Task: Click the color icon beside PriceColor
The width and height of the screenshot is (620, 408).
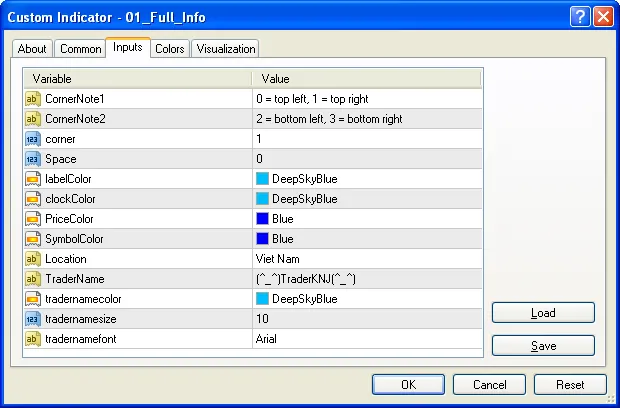Action: pos(32,219)
